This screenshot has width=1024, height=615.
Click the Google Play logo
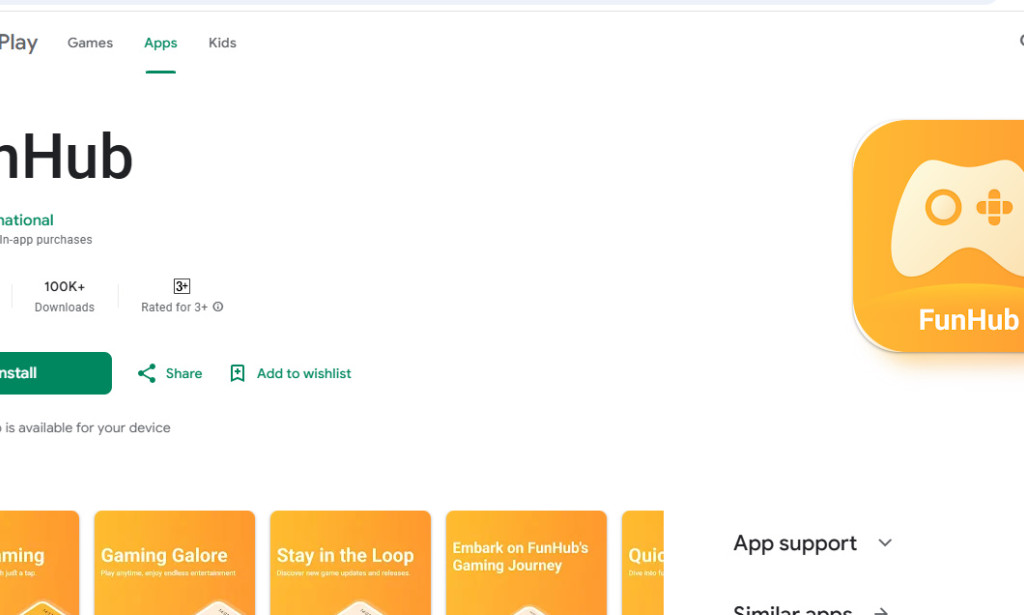(x=18, y=42)
